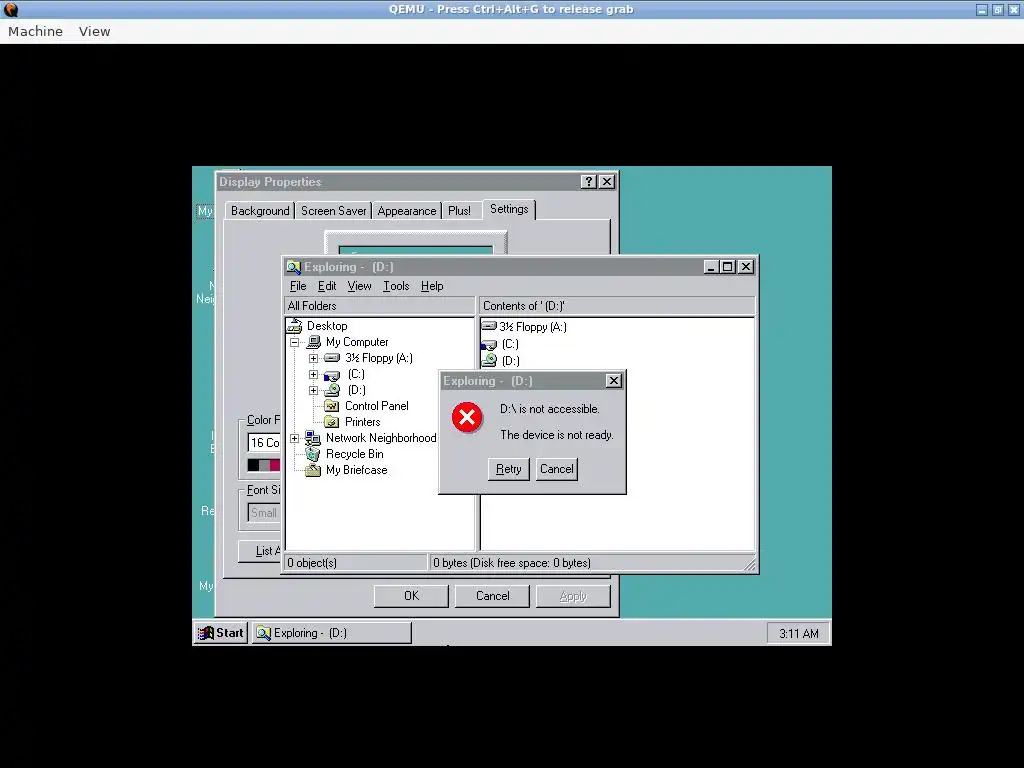The width and height of the screenshot is (1024, 768).
Task: Click the red error X icon
Action: click(x=467, y=417)
